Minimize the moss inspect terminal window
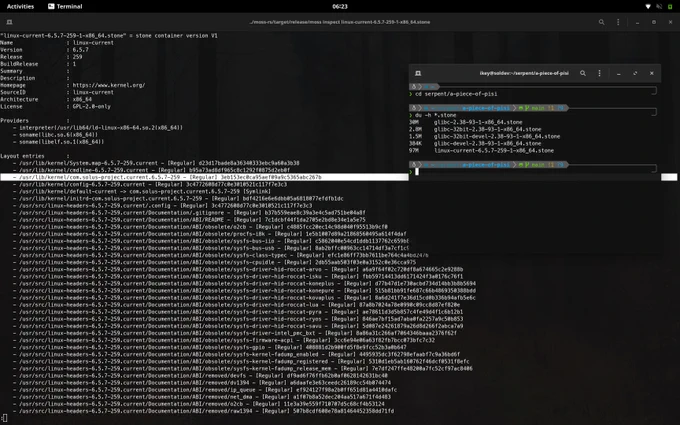Viewport: 680px width, 425px height. (x=638, y=22)
